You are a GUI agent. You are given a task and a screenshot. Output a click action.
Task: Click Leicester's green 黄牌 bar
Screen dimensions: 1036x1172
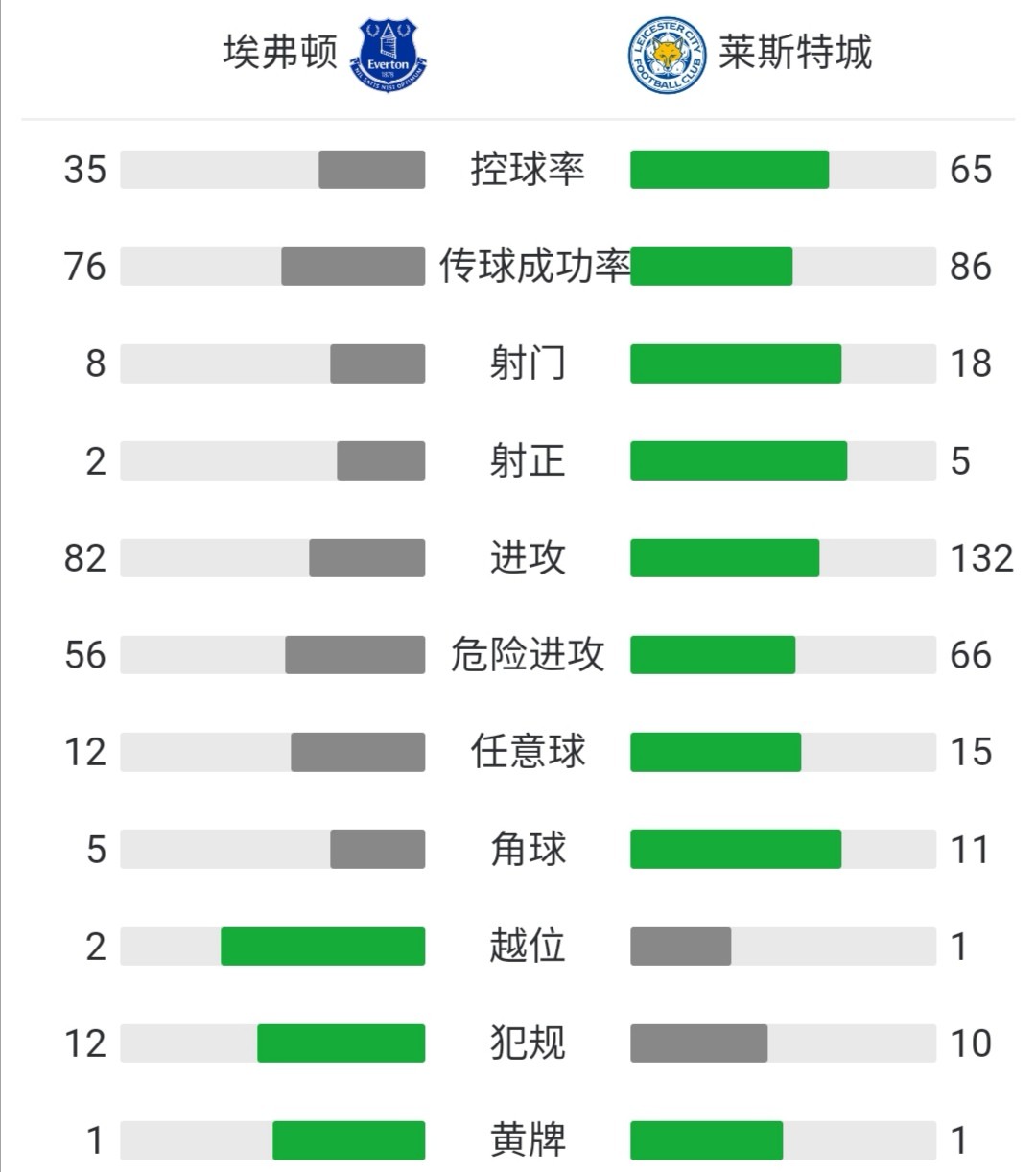point(706,1140)
